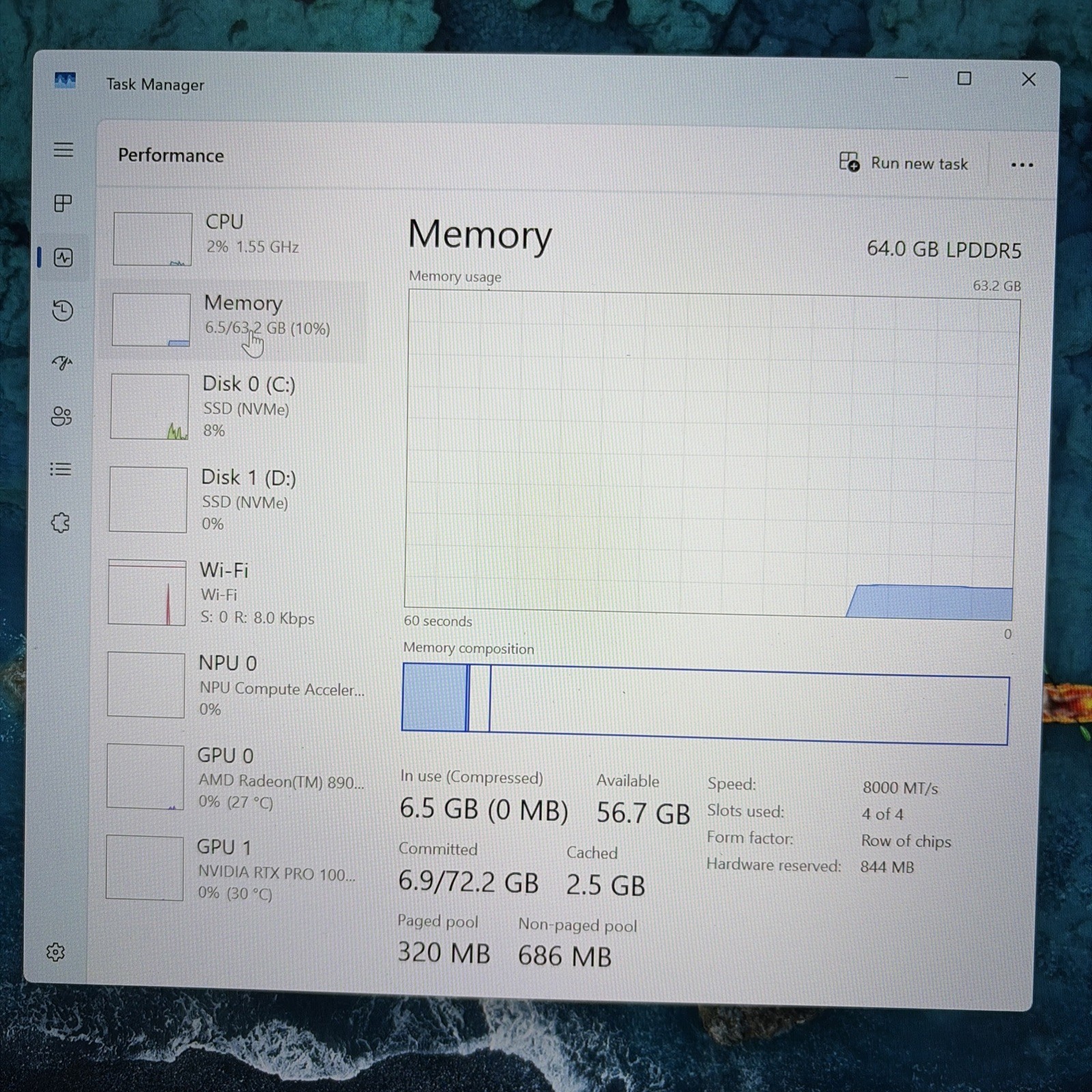Screen dimensions: 1092x1092
Task: Open the Users page icon
Action: [61, 416]
